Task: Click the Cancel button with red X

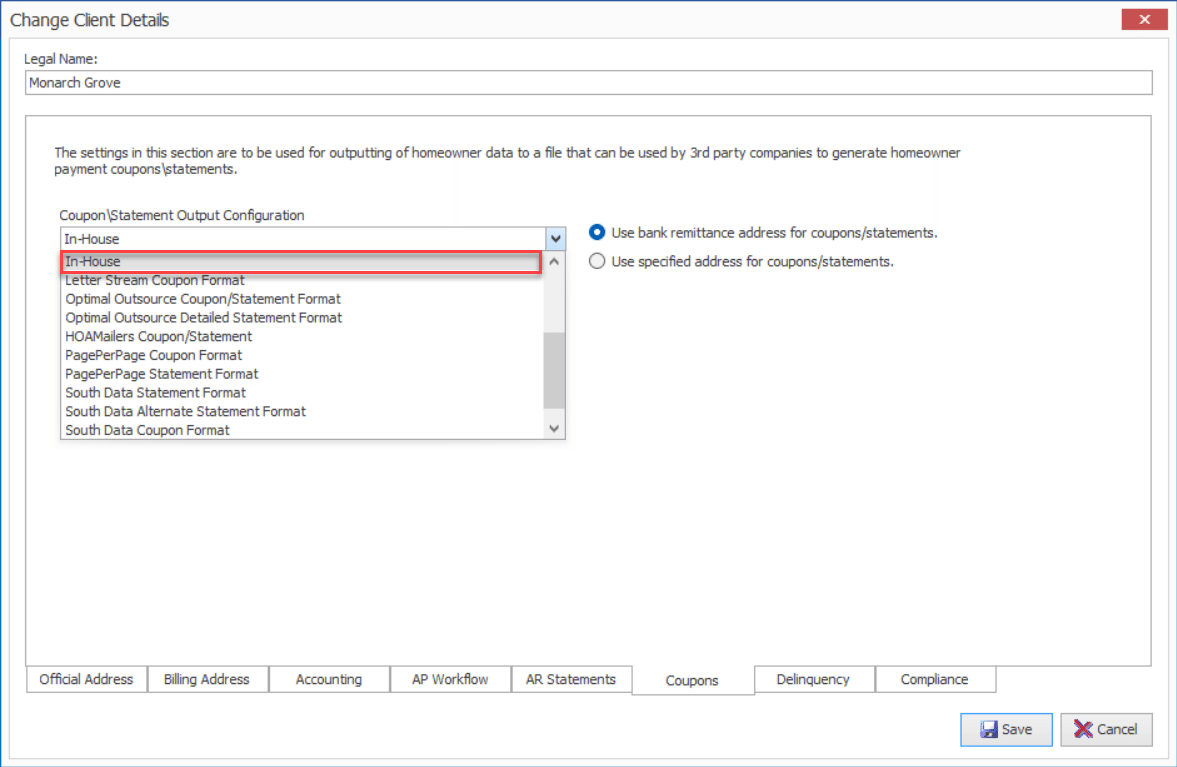Action: pos(1106,729)
